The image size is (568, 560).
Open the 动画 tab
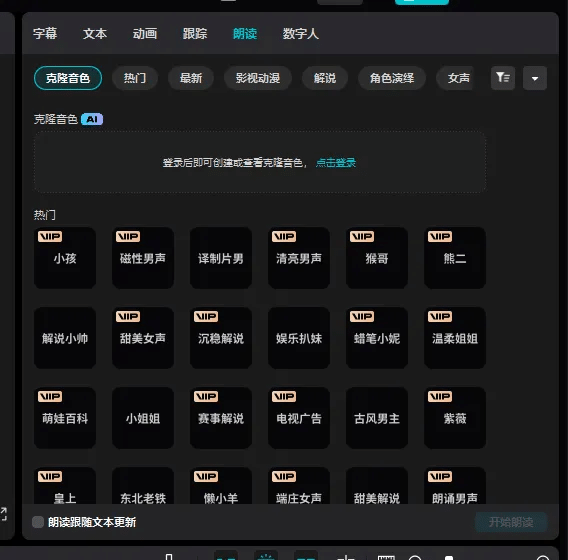coord(145,34)
